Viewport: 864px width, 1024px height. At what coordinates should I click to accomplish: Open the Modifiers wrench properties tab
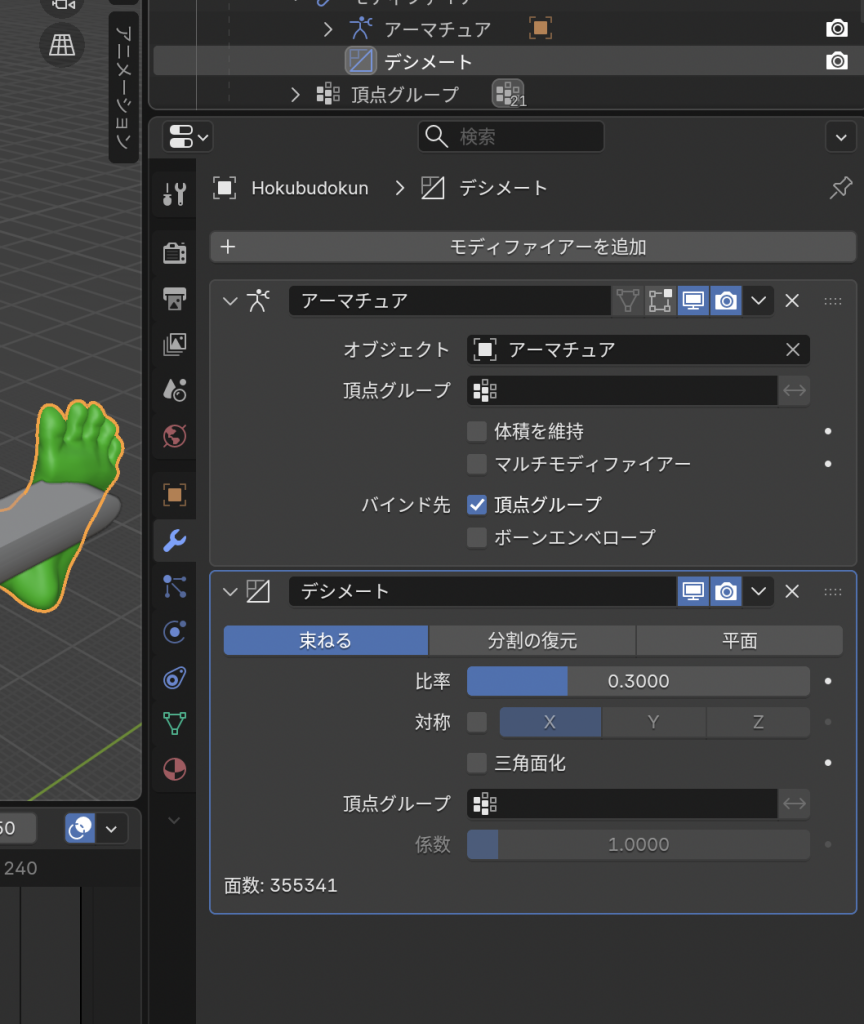click(x=174, y=541)
